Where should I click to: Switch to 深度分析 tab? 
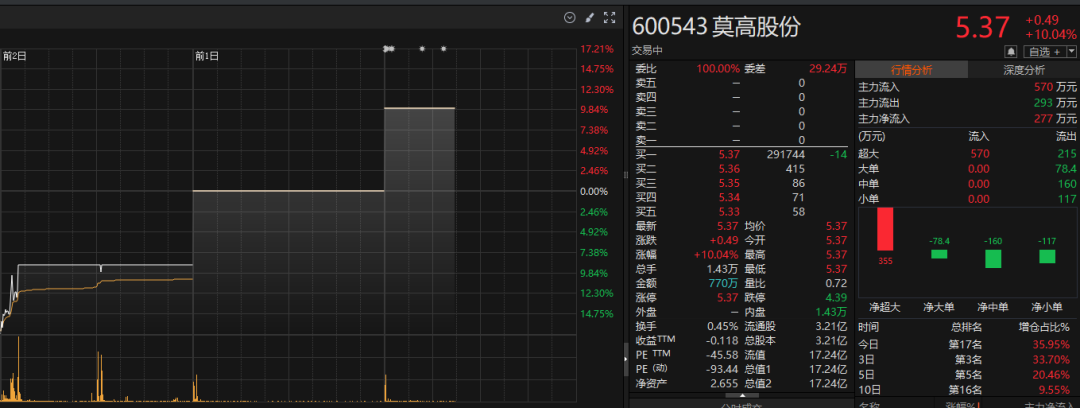pos(1024,70)
